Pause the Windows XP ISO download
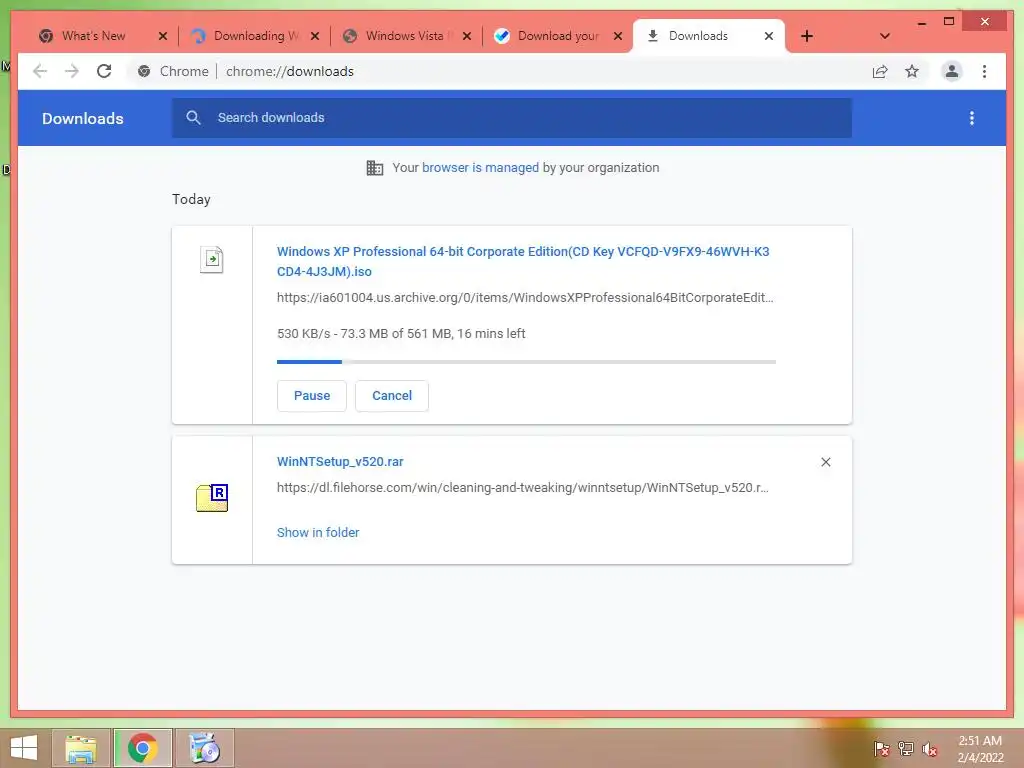The height and width of the screenshot is (768, 1024). [312, 396]
